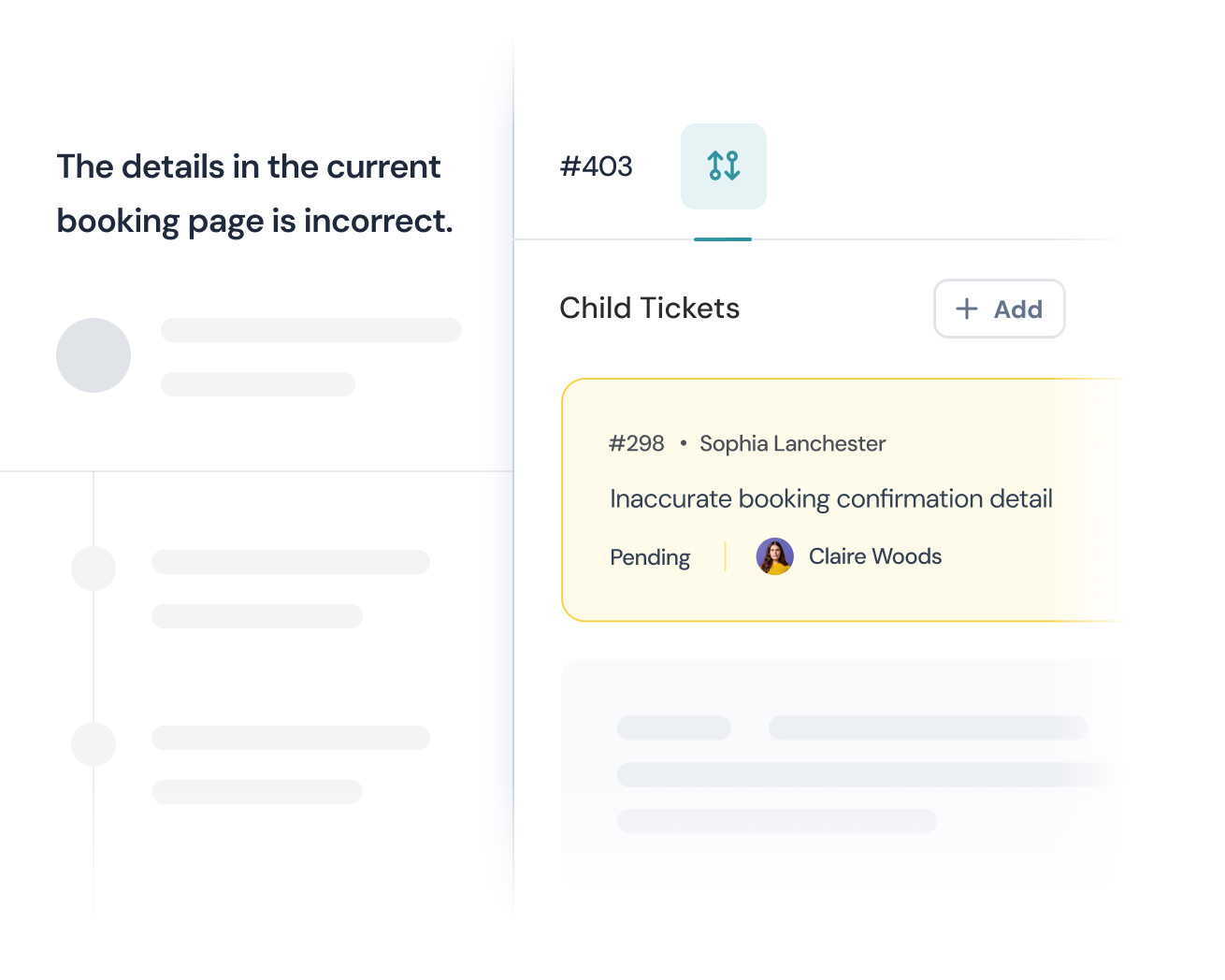
Task: Click the second timeline circle marker on the left
Action: pos(94,744)
